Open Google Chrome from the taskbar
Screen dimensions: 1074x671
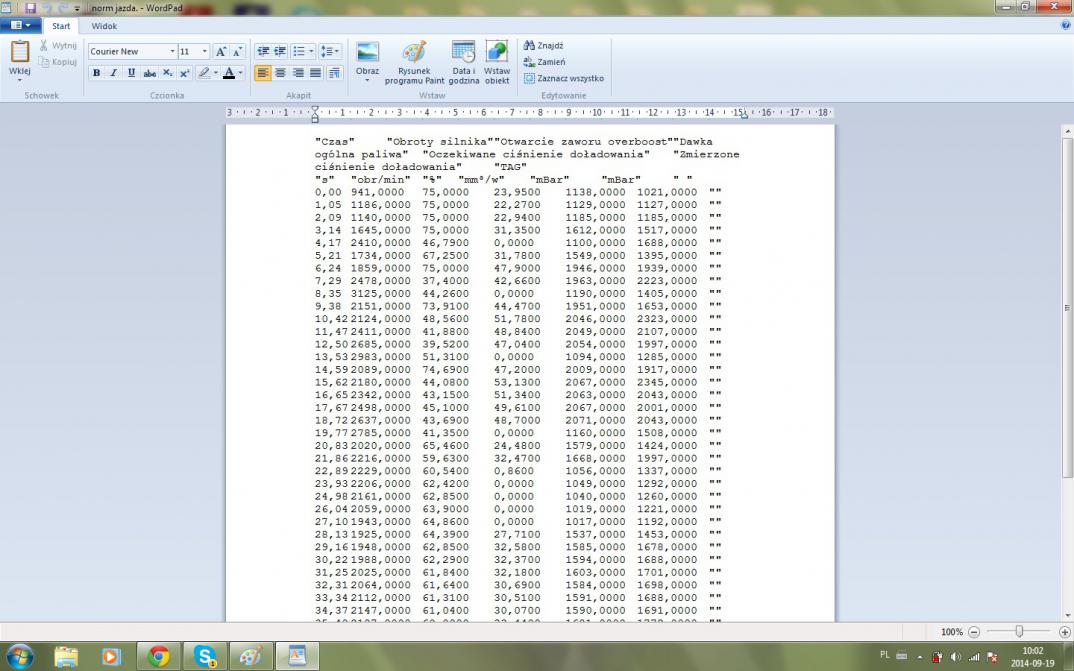[x=158, y=656]
